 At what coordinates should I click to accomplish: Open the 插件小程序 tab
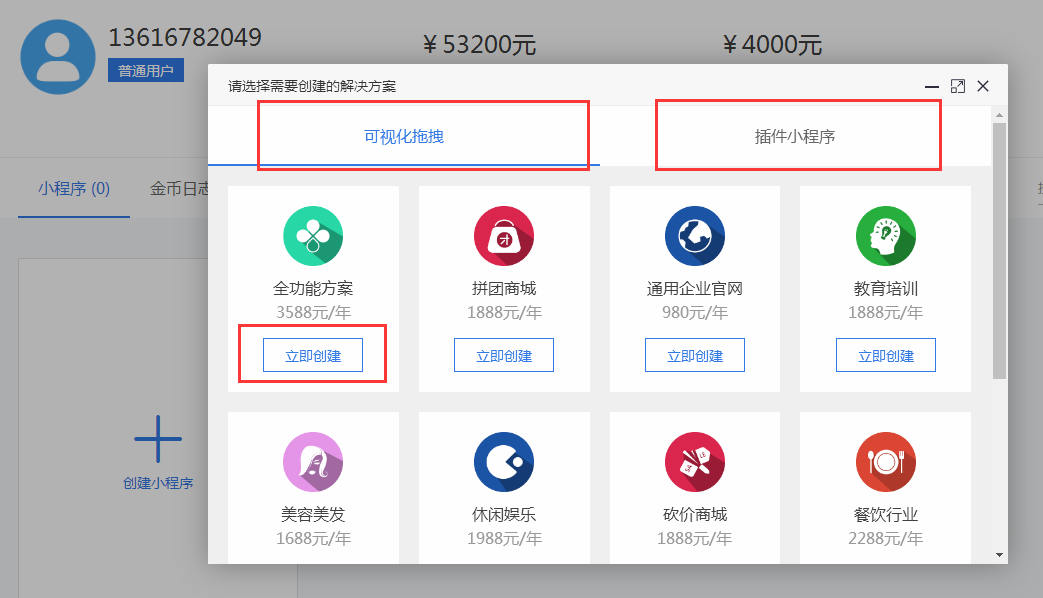[795, 136]
